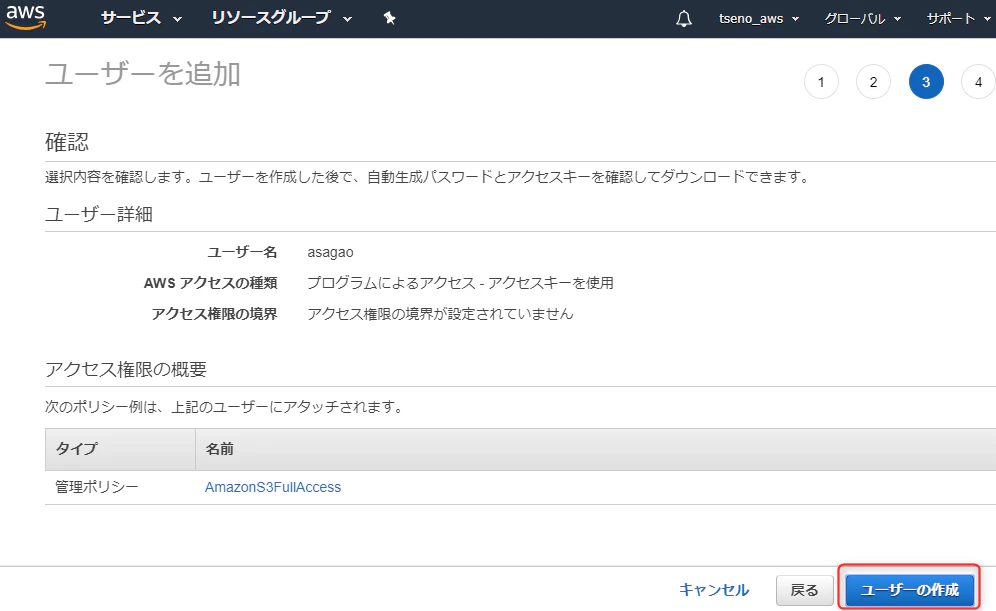Screen dimensions: 996x611
Task: Click the 確認 section heading
Action: [67, 142]
